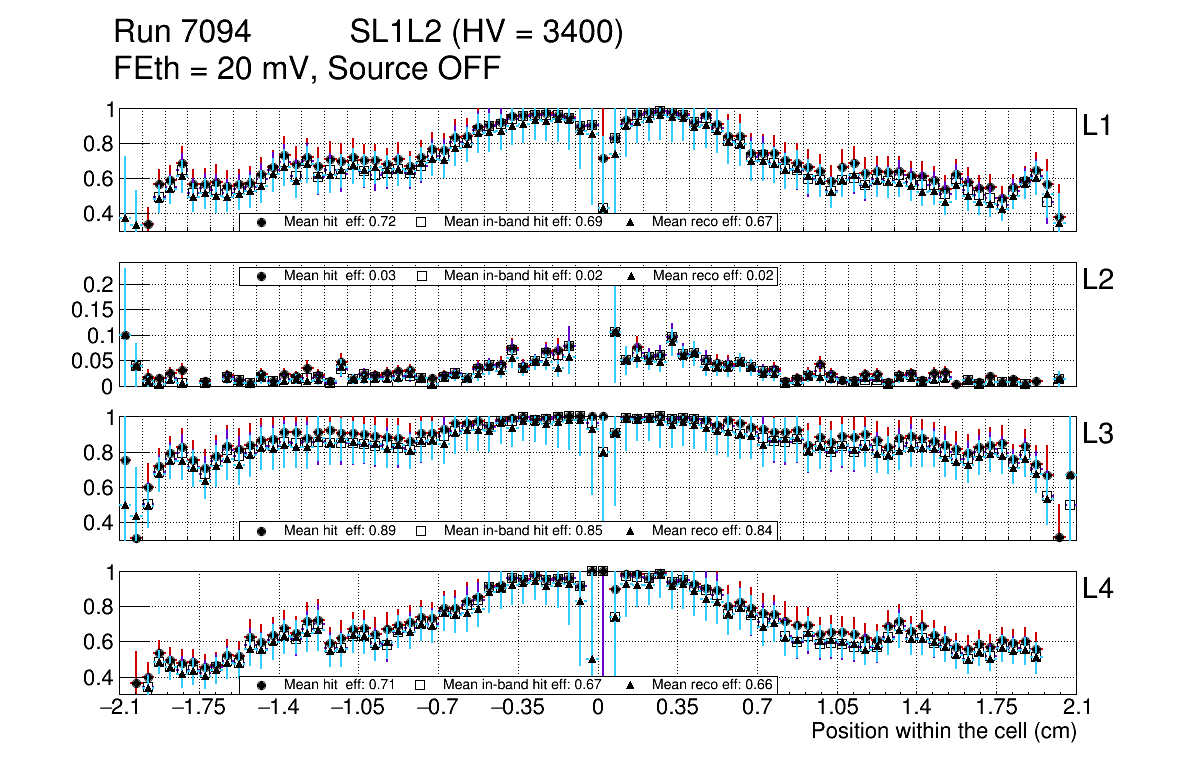Click the triangle marker beside "Mean reco eff: 0.67"

[631, 222]
